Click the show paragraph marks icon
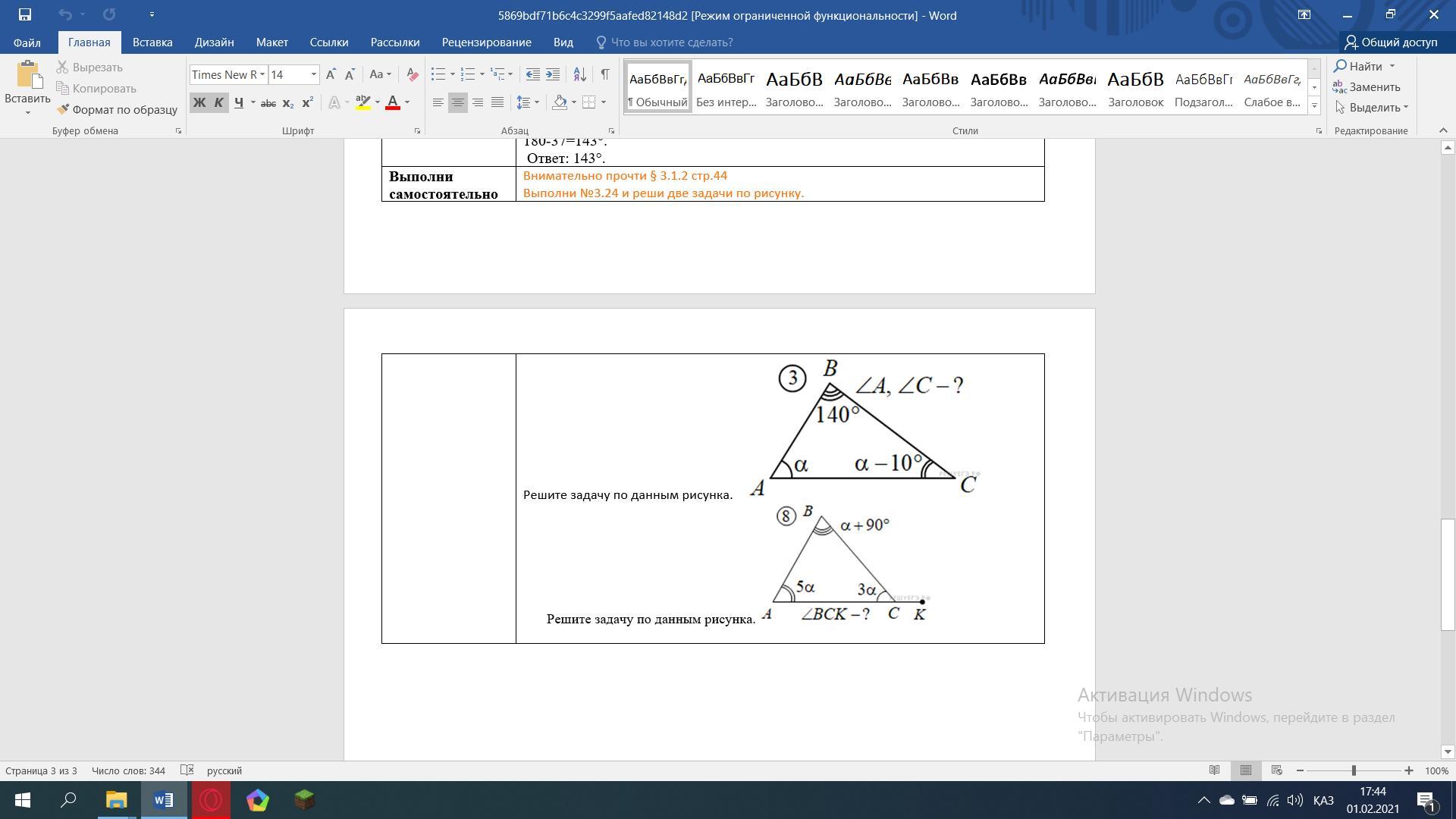Screen dimensions: 1456x819 click(x=604, y=74)
